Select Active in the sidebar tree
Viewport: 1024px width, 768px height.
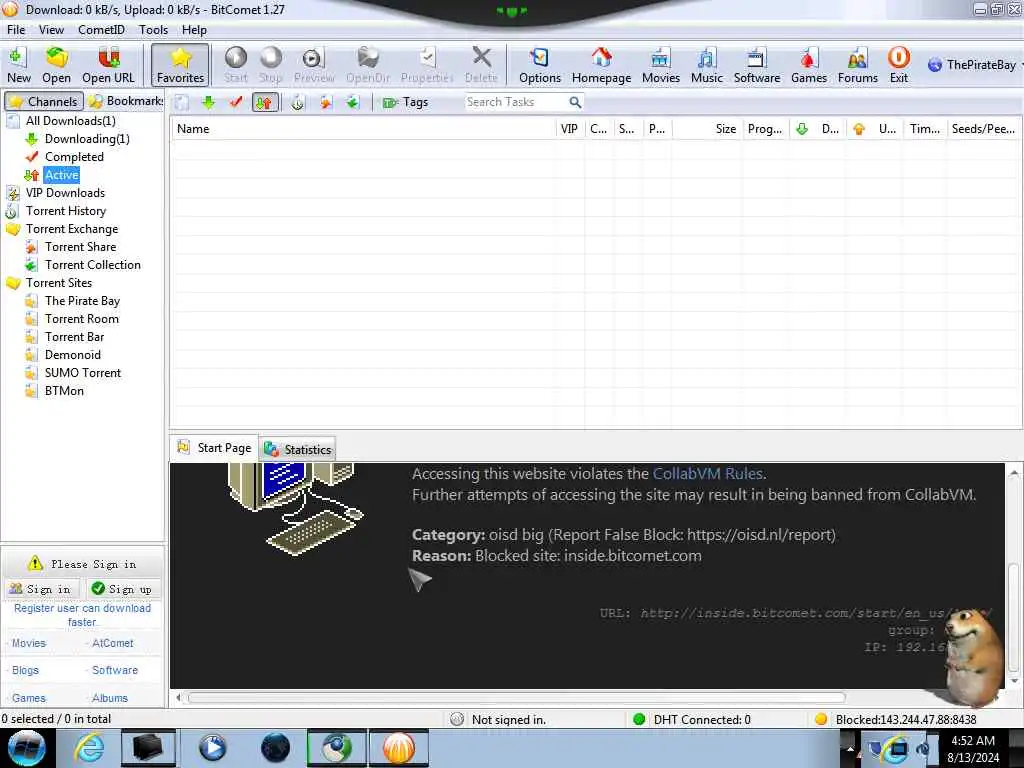[61, 175]
